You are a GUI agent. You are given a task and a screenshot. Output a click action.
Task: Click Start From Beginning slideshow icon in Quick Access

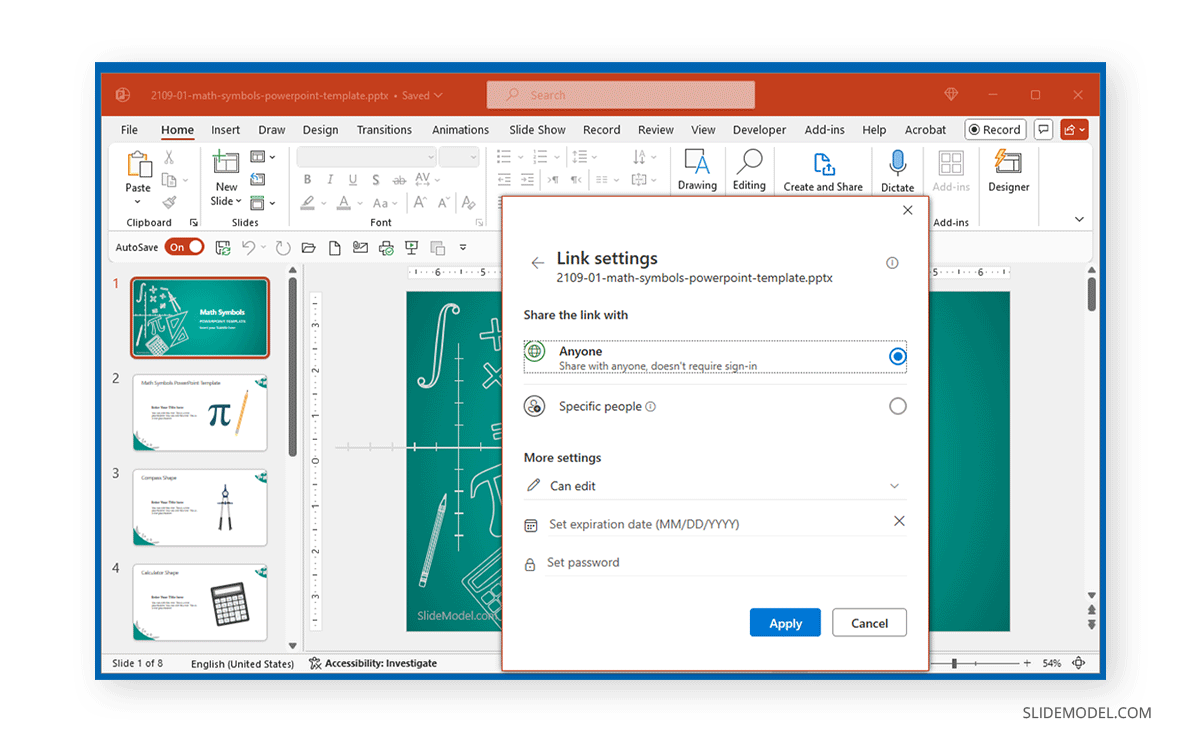(411, 247)
